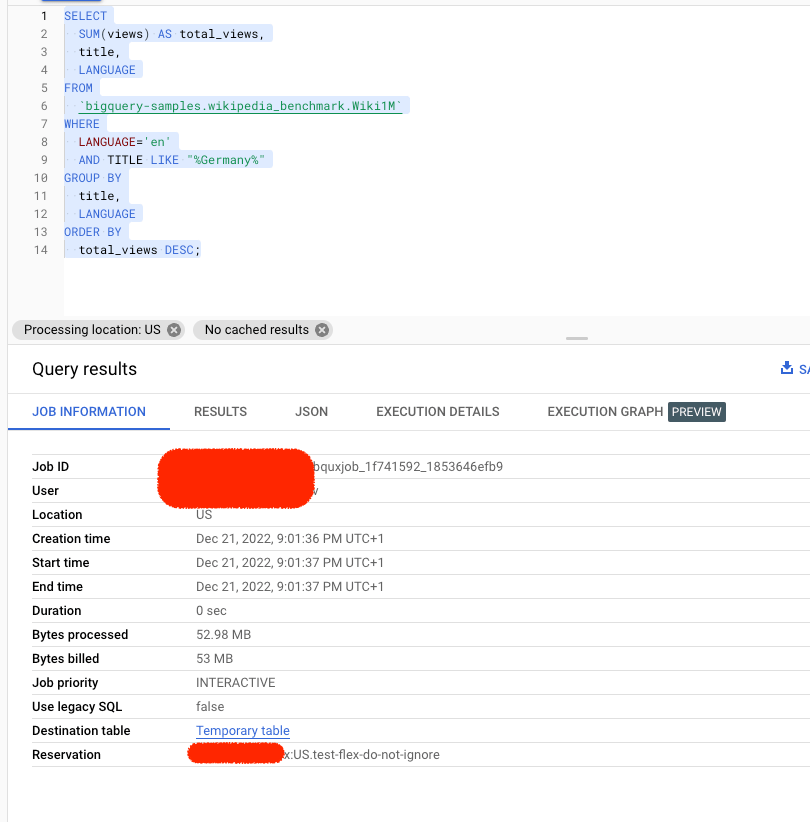Click the SELECT keyword on line 1
This screenshot has width=810, height=822.
coord(85,15)
